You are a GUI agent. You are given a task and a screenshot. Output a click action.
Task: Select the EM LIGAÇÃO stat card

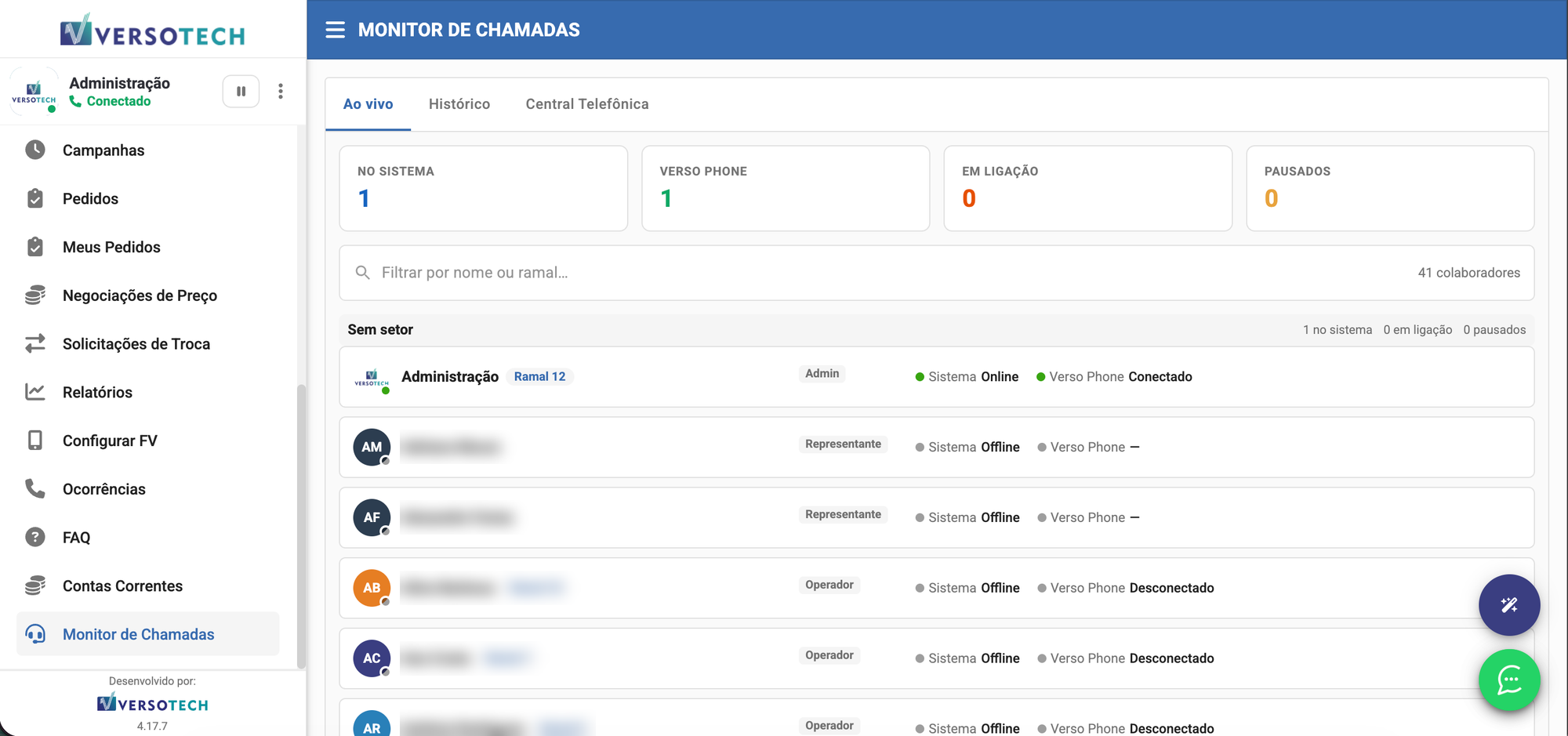[1088, 188]
